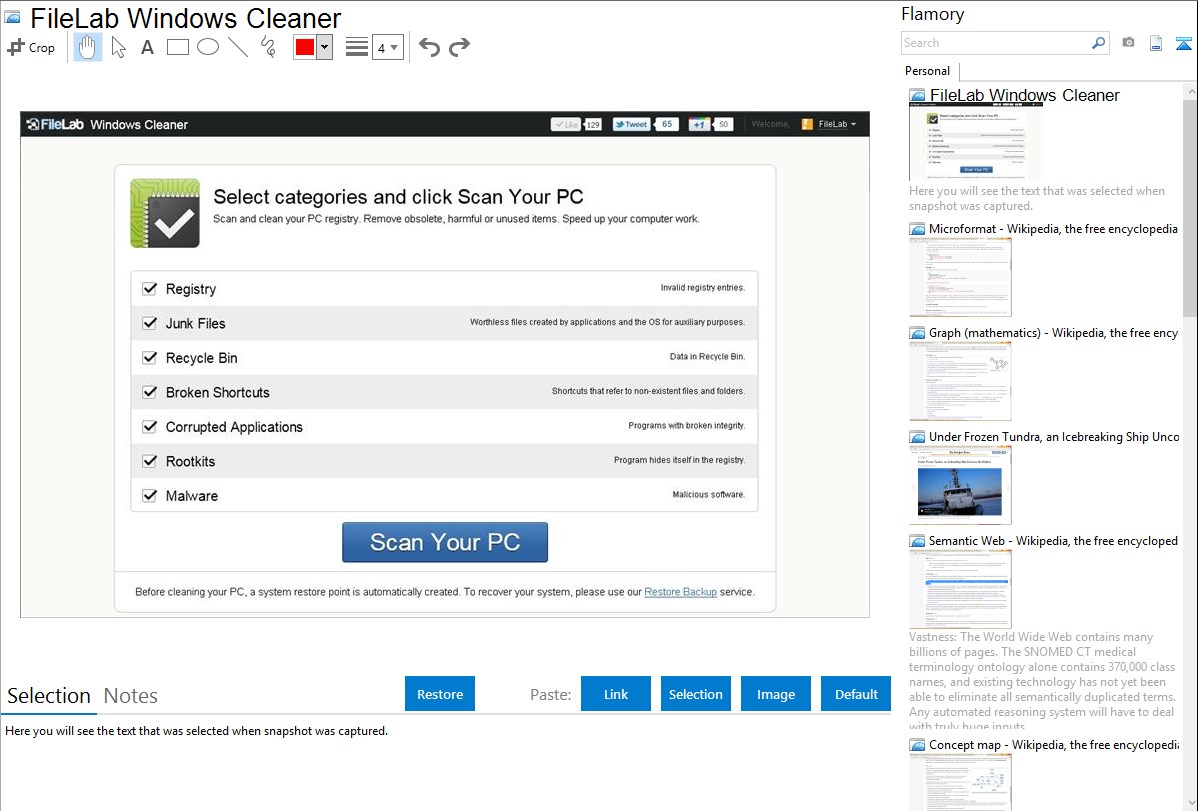Click the green checkmark cleaner logo
Screen dimensions: 1198x811
pyautogui.click(x=165, y=213)
